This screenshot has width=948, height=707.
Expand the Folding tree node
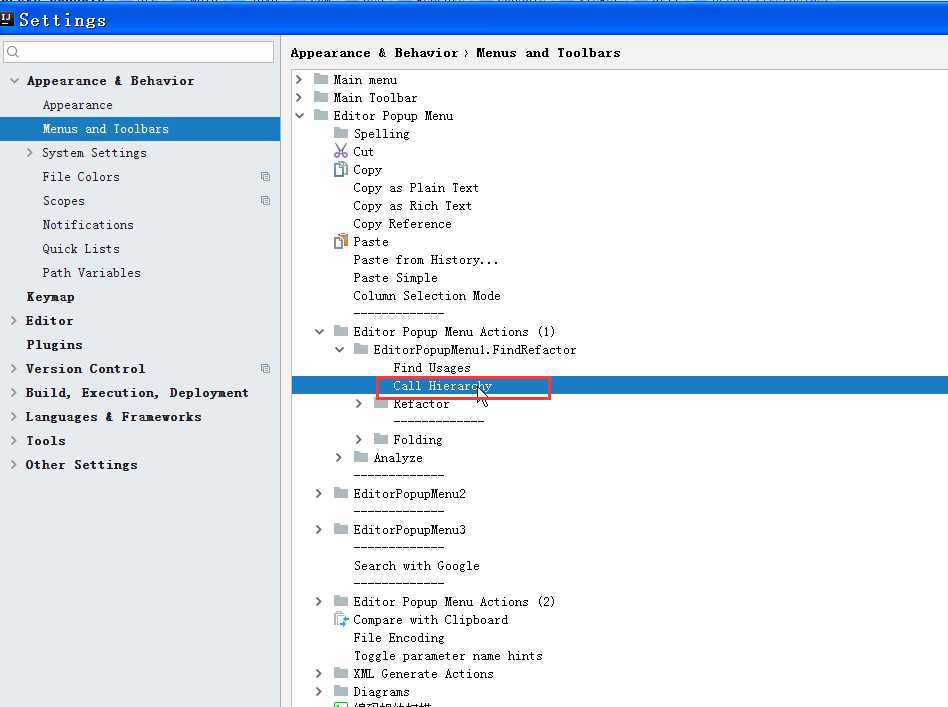tap(359, 439)
